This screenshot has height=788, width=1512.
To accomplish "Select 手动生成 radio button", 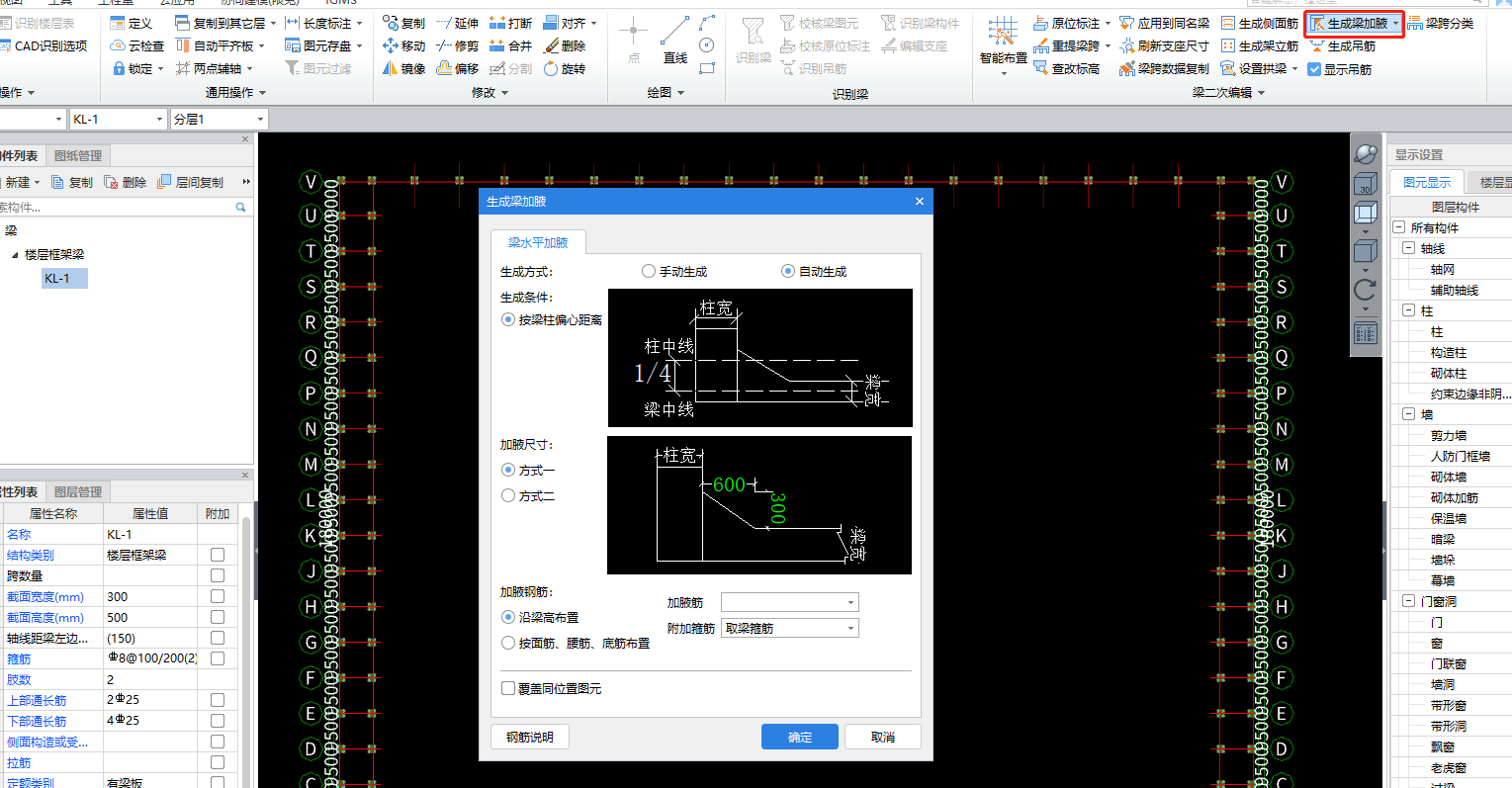I will pos(649,271).
